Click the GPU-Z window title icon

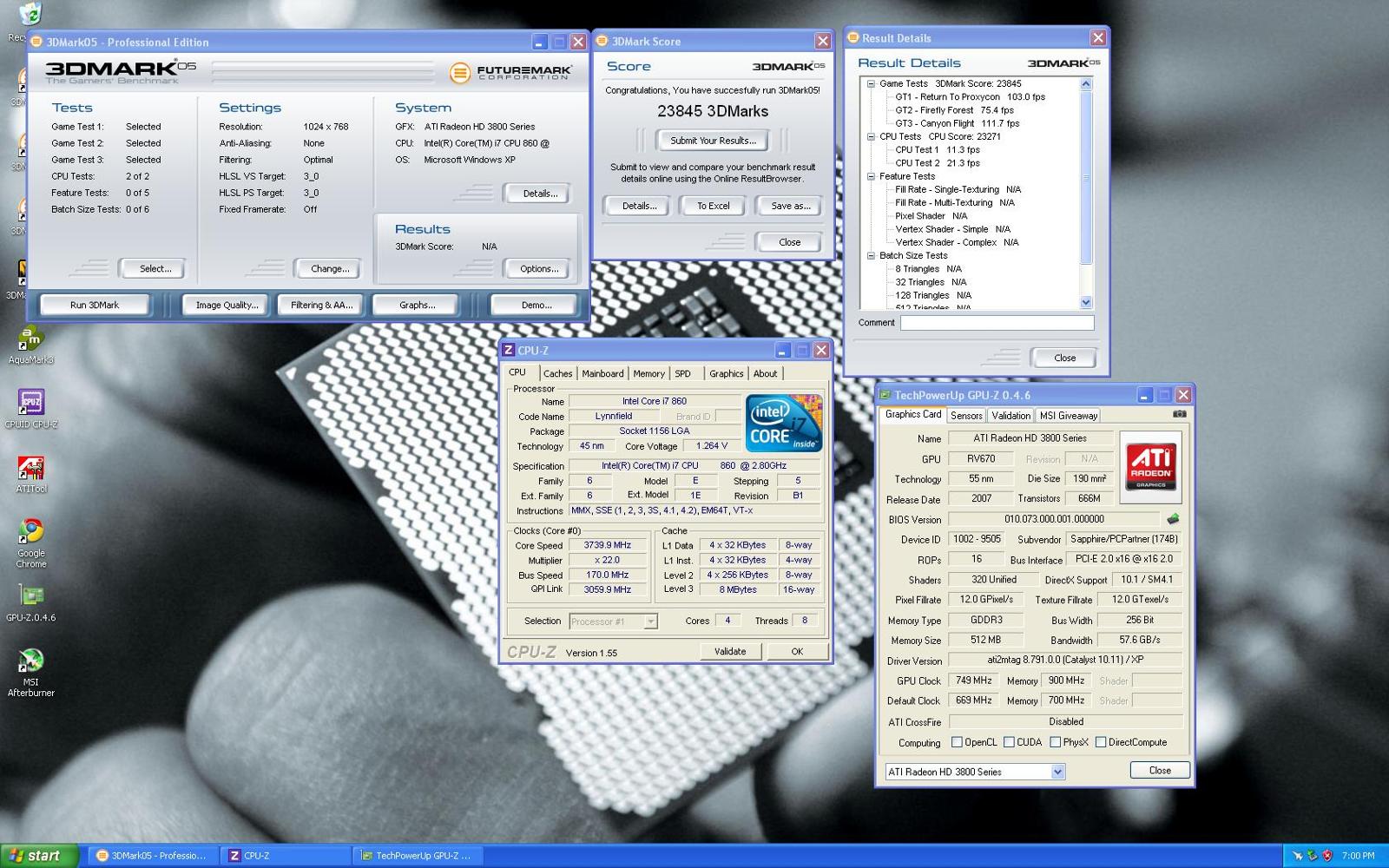(x=885, y=395)
